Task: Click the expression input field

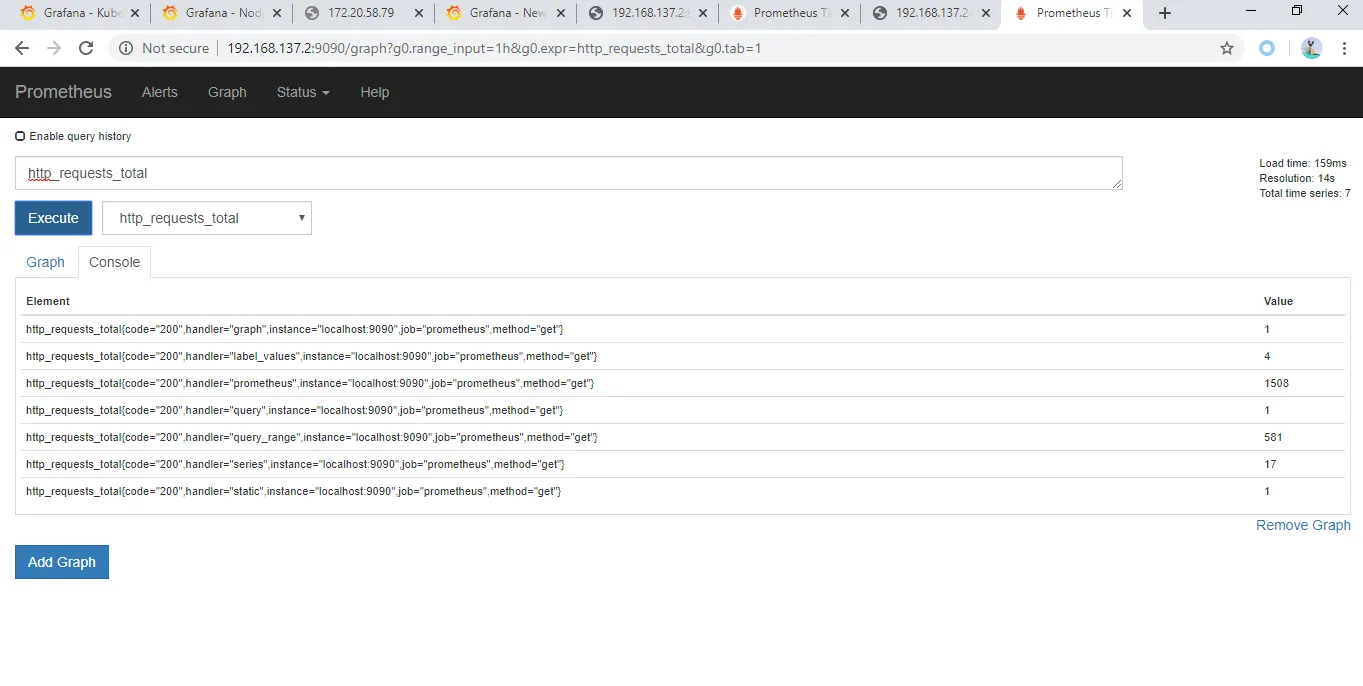Action: click(x=569, y=173)
